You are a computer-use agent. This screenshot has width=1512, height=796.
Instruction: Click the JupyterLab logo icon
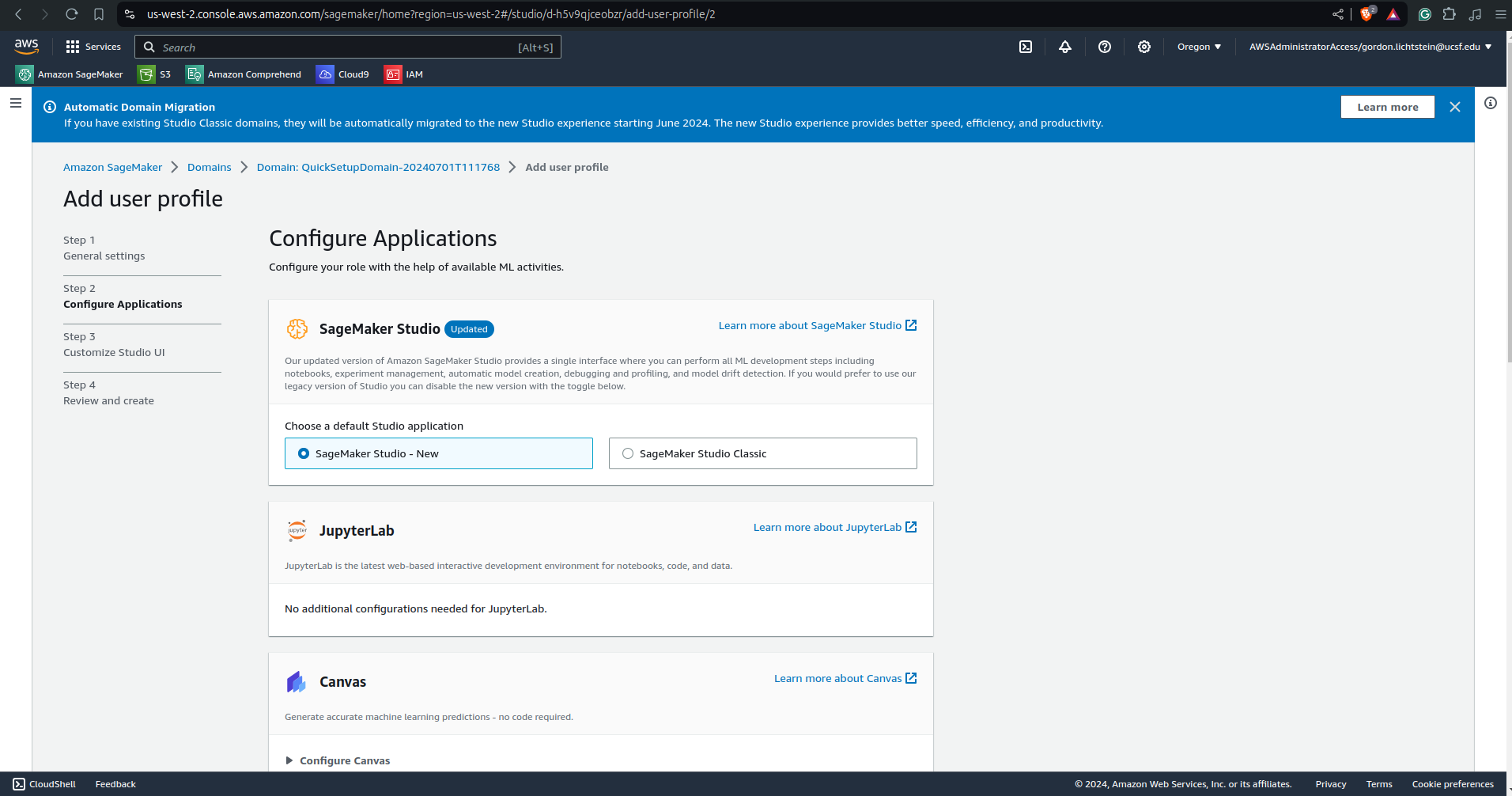(297, 530)
